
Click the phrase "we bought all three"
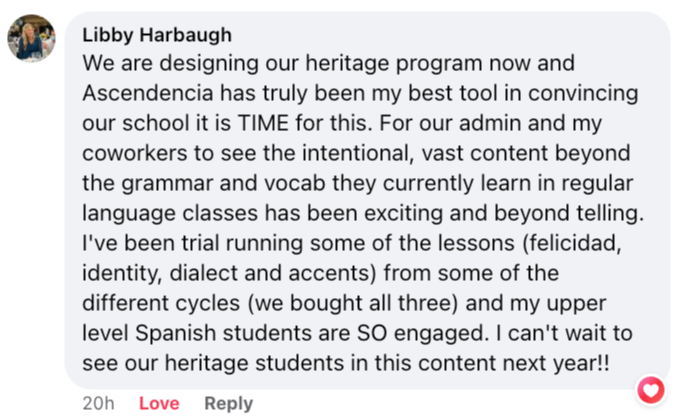(353, 303)
